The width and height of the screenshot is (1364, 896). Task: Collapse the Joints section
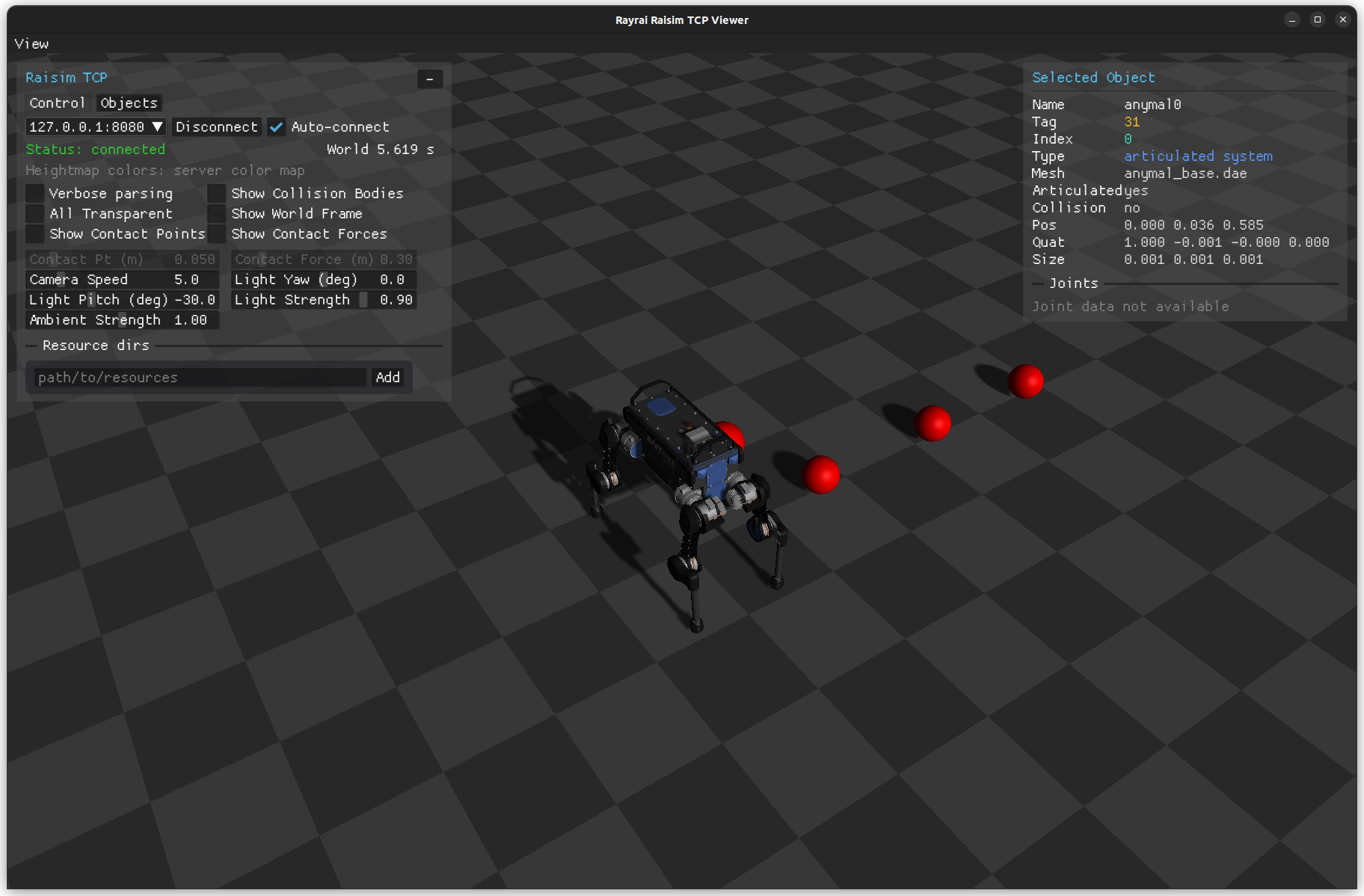tap(1039, 283)
